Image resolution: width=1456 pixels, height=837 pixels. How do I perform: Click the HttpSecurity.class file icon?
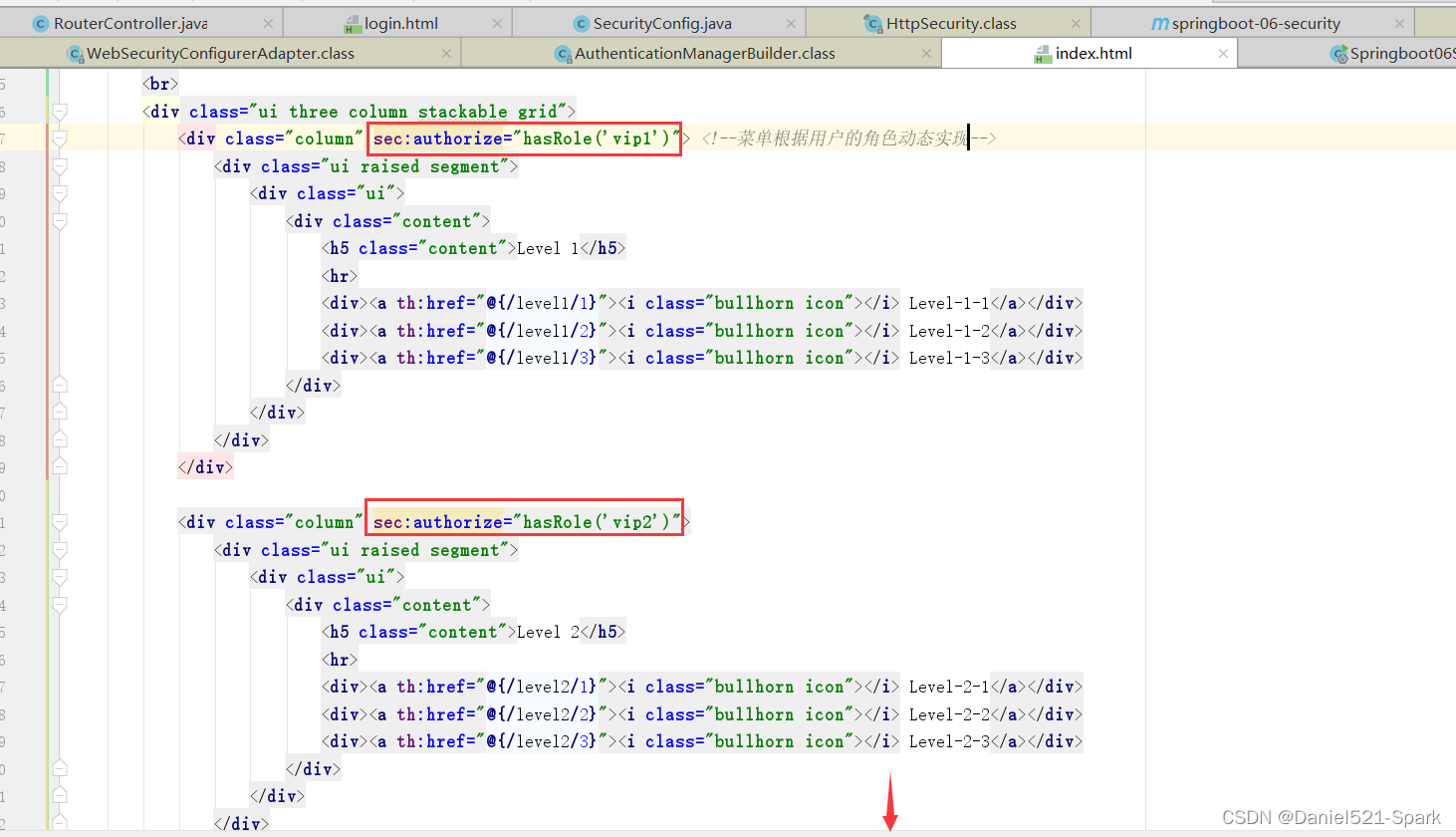pyautogui.click(x=873, y=24)
